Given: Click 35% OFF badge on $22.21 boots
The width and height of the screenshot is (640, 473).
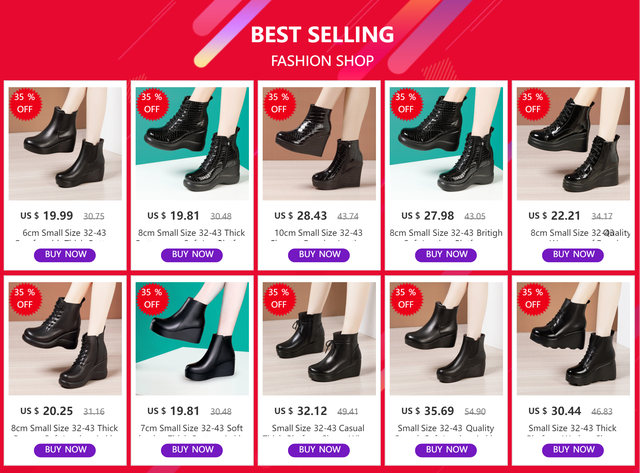Looking at the screenshot, I should (533, 103).
